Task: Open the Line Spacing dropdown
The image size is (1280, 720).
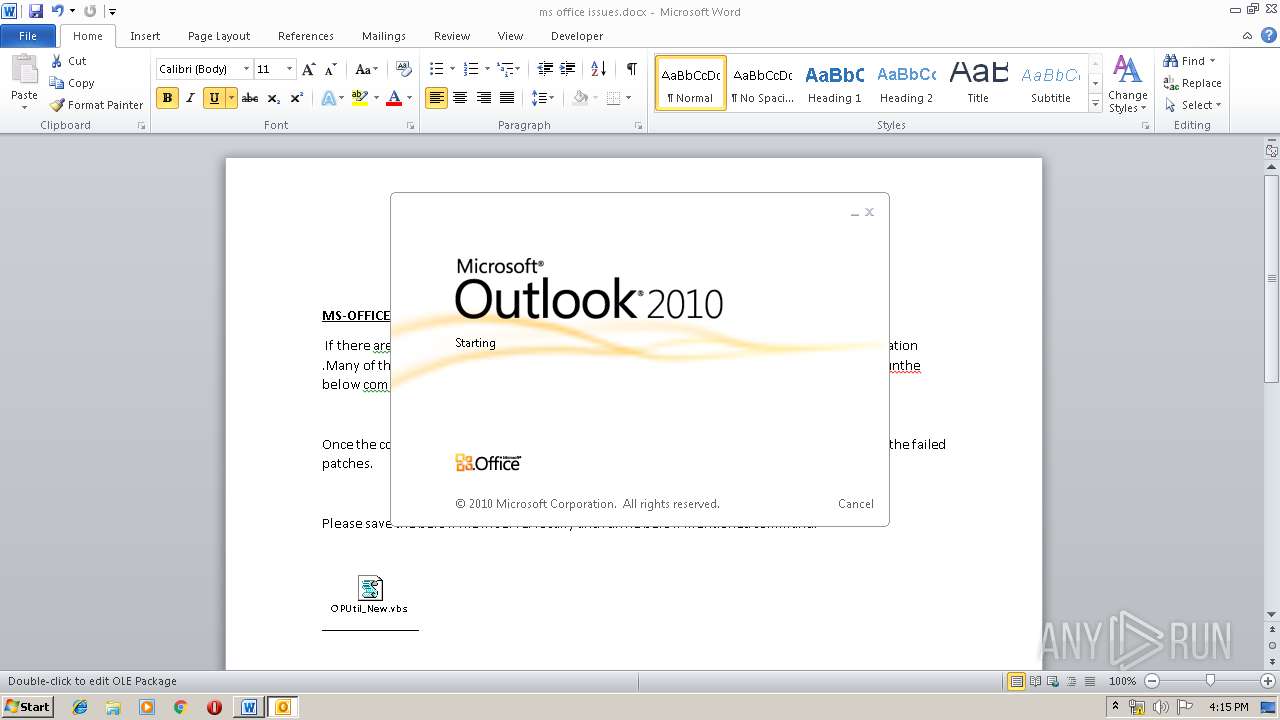Action: 543,98
